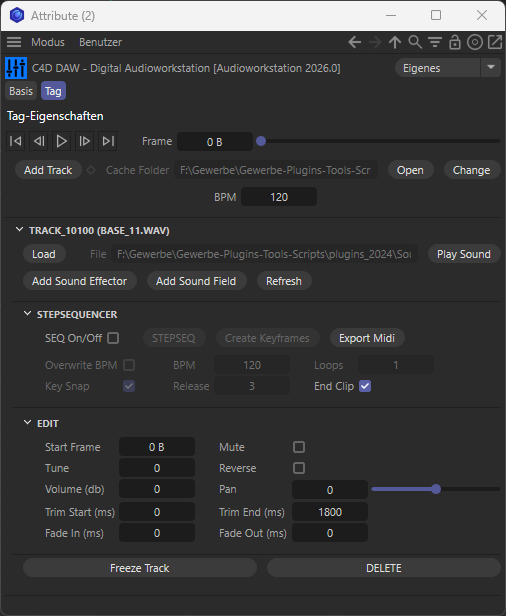This screenshot has width=506, height=616.
Task: Click Add Sound Effector
Action: pos(80,281)
